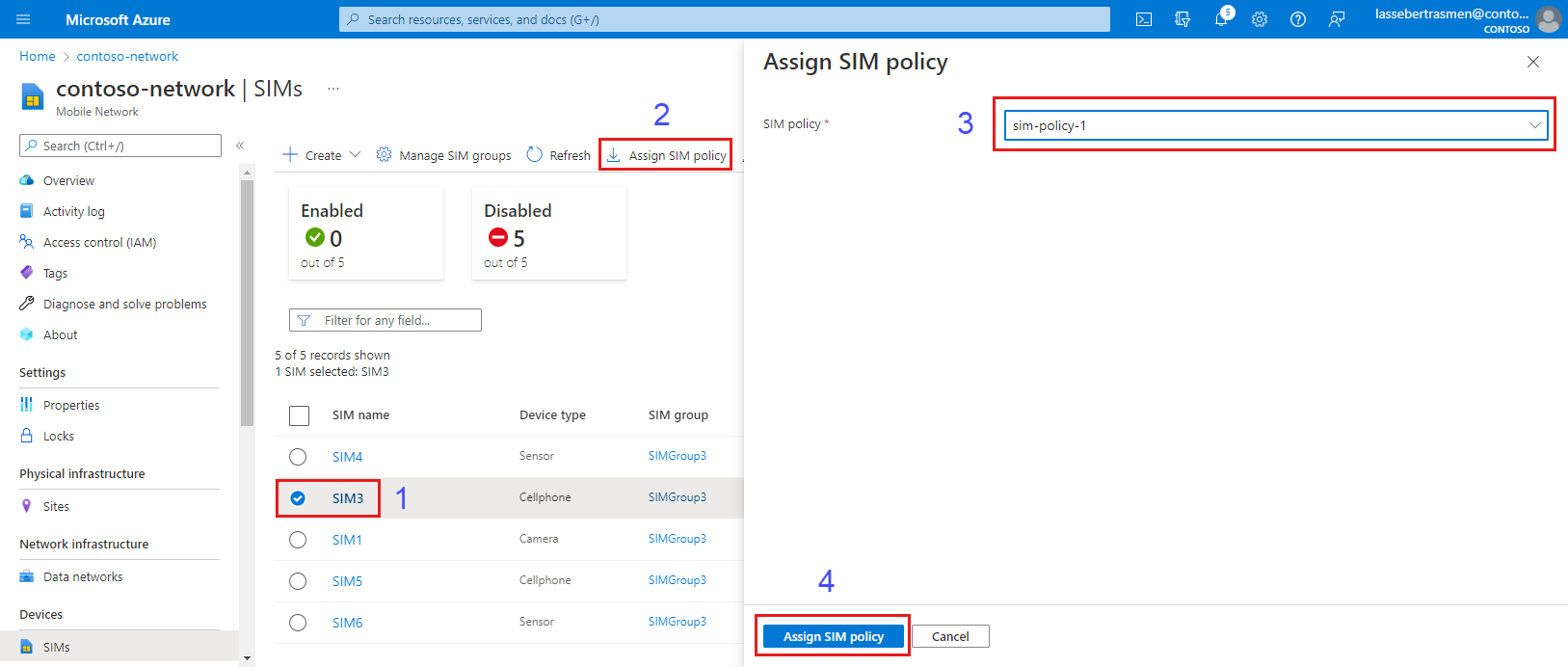Deselect the SIM3 row checkbox
This screenshot has height=667, width=1568.
click(298, 498)
